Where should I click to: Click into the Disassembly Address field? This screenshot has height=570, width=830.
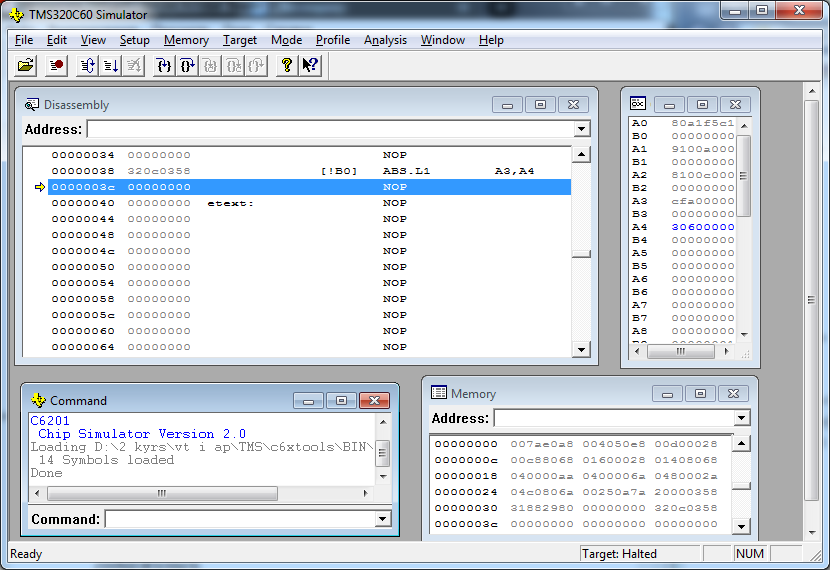331,129
